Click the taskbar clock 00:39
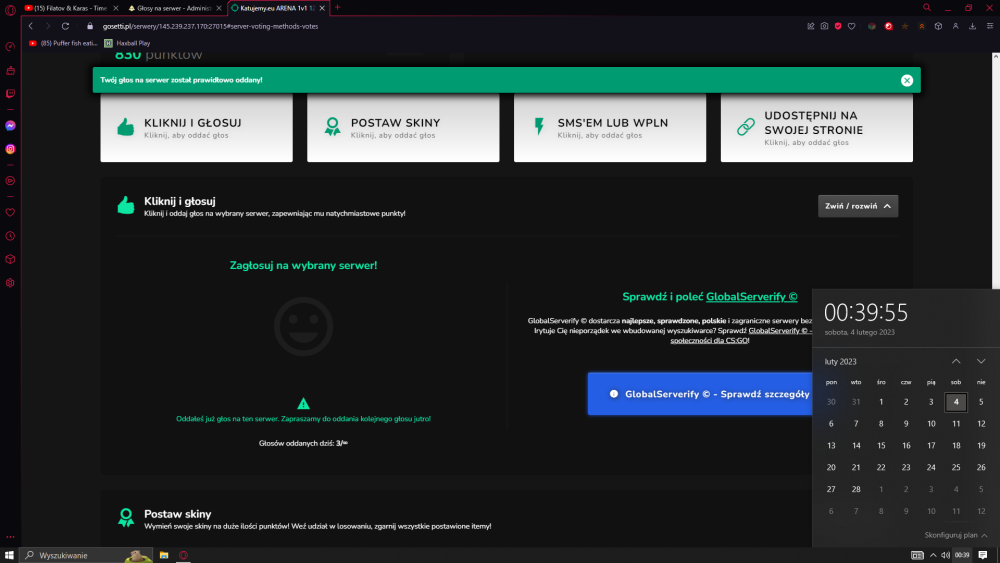 point(962,555)
